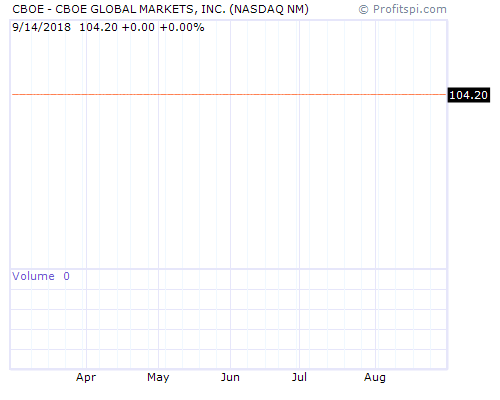Select the date 9/14/2018 in the chart header
This screenshot has width=500, height=400.
coord(42,27)
